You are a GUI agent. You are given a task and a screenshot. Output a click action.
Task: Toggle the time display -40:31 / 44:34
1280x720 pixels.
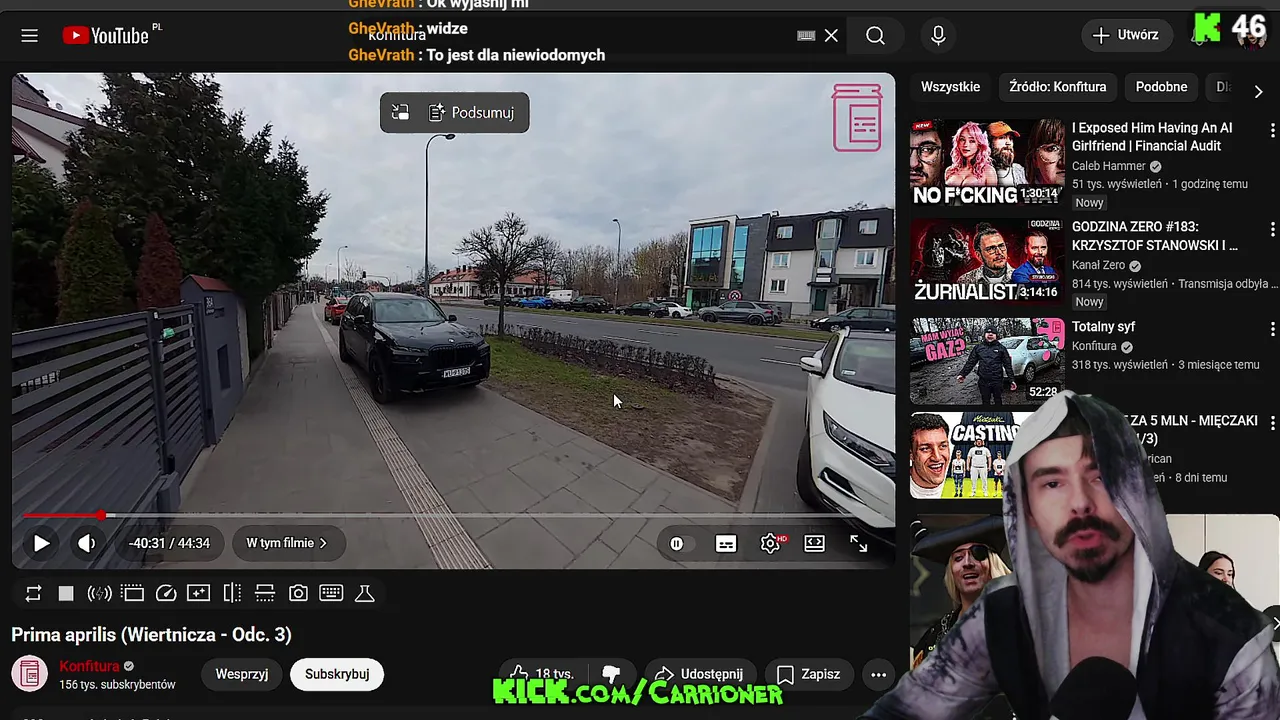(169, 543)
